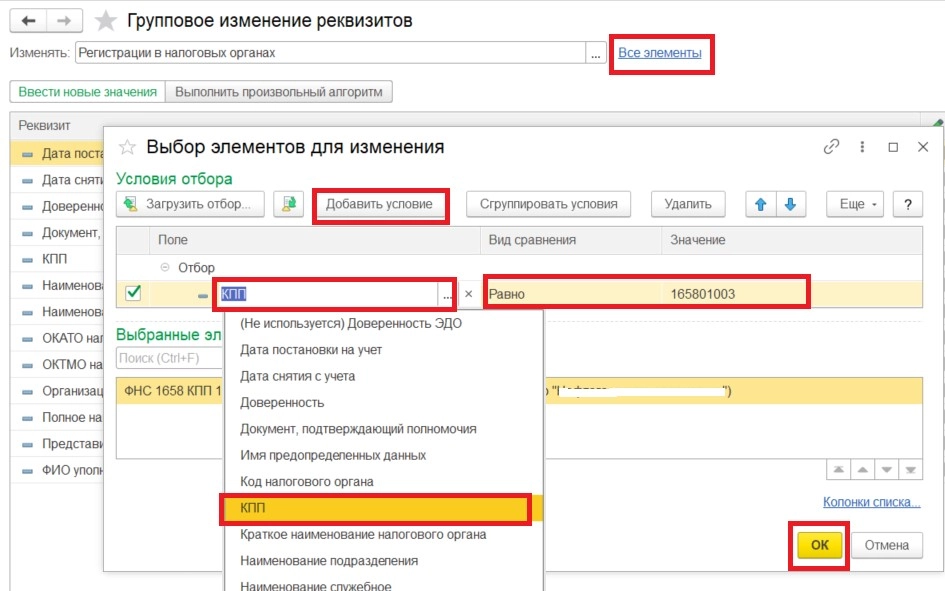945x591 pixels.
Task: Open the Все элементы link
Action: pyautogui.click(x=659, y=53)
